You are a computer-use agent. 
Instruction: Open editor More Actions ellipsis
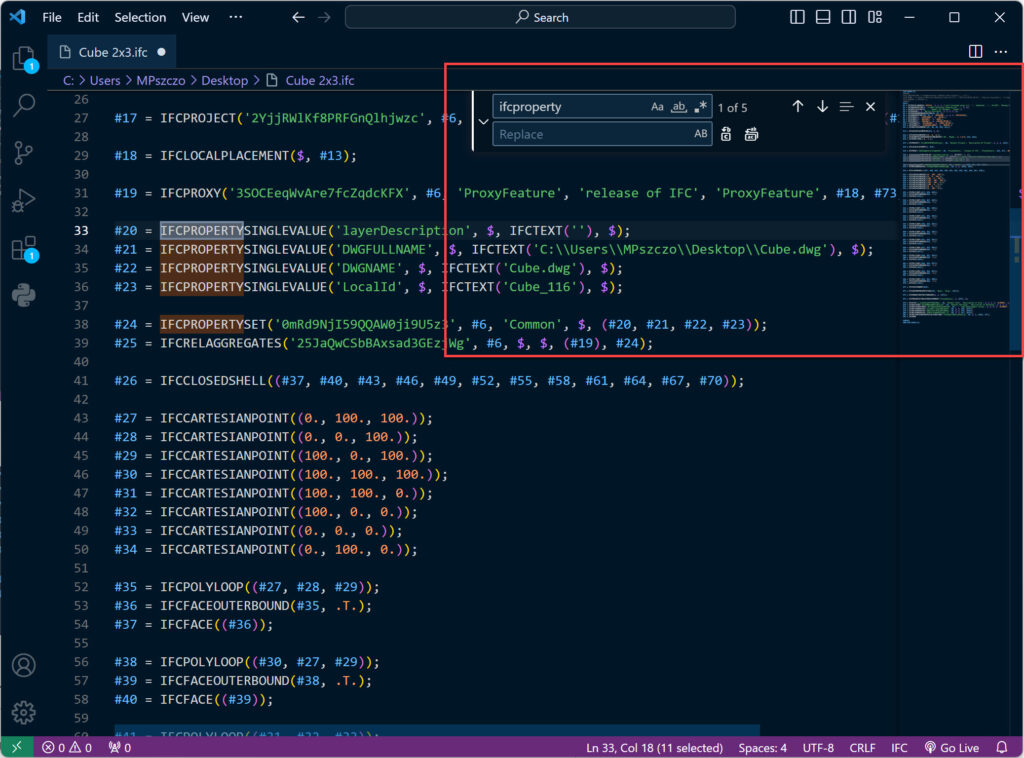coord(1000,52)
